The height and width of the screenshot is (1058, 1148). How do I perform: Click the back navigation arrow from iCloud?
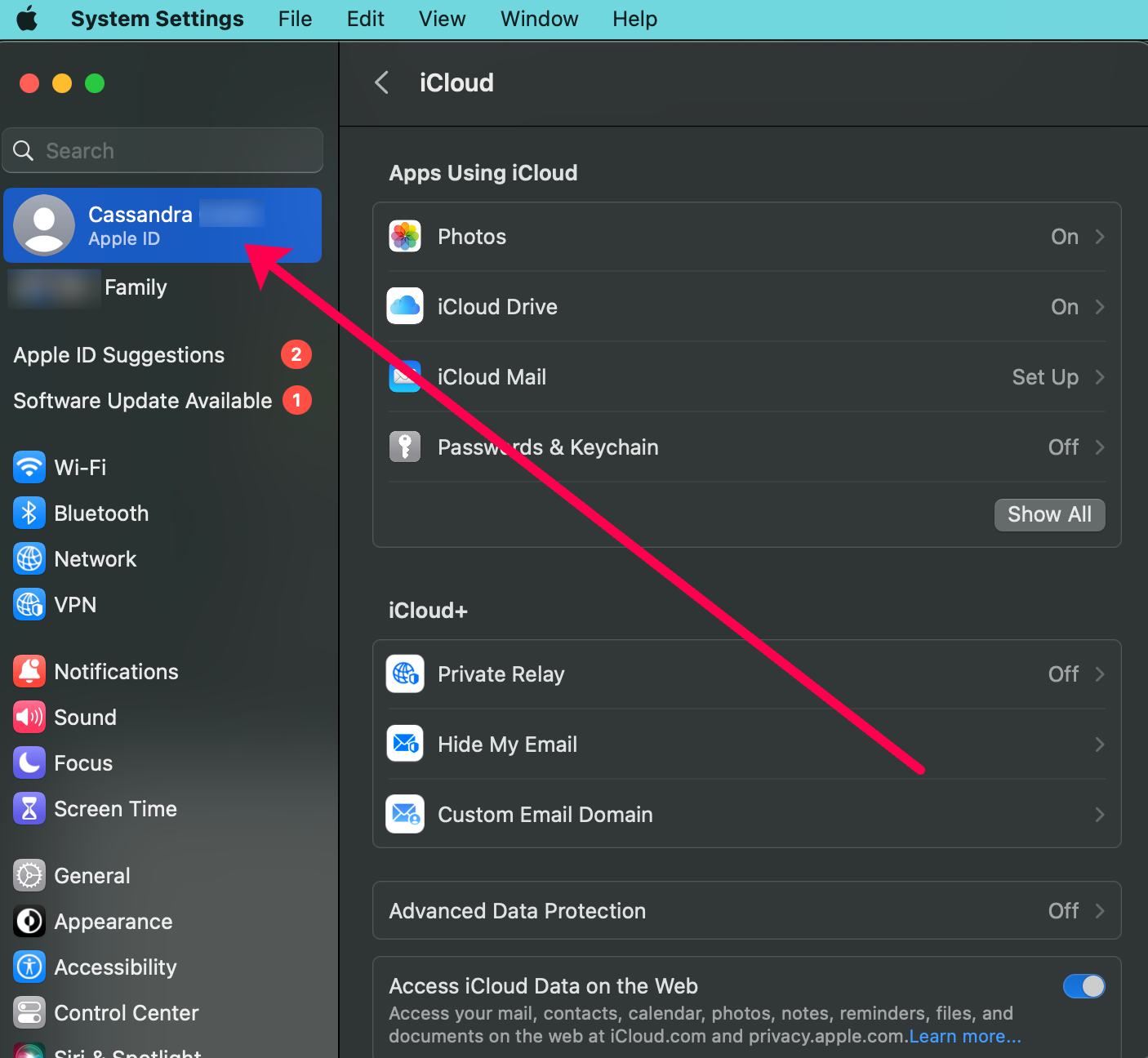381,82
